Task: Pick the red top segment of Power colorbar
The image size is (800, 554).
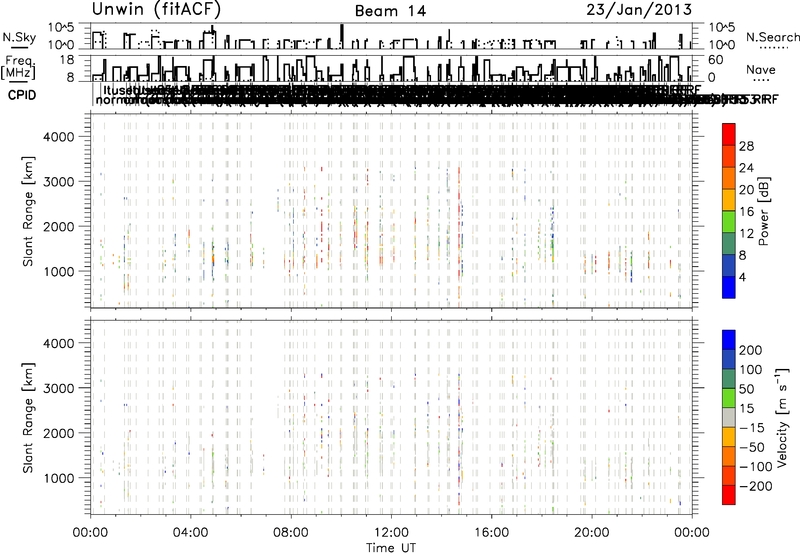Action: click(x=729, y=135)
